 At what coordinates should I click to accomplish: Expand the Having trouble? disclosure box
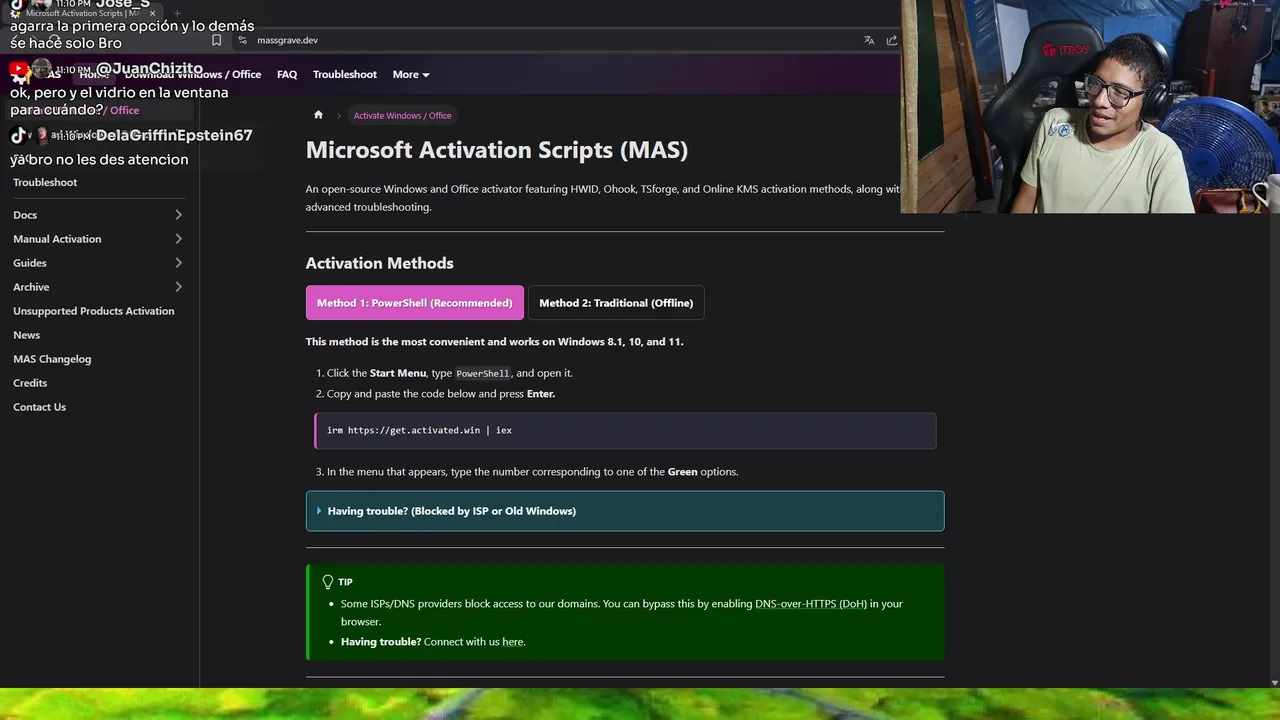625,511
